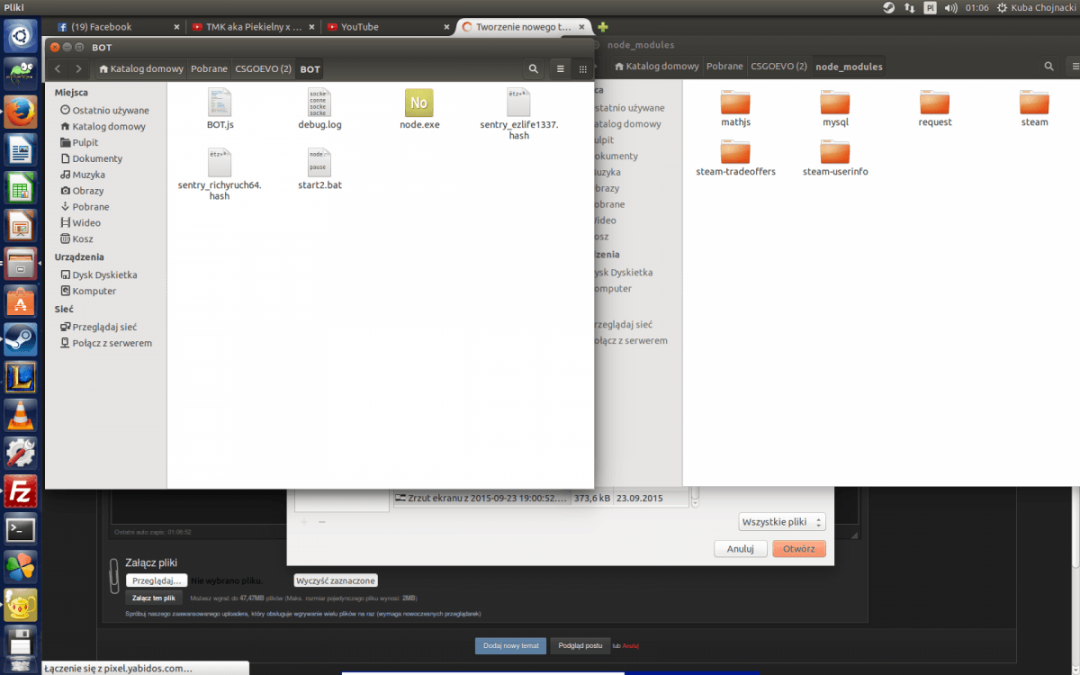Open FileZilla from the launcher
Screen dimensions: 1080x675
(20, 491)
